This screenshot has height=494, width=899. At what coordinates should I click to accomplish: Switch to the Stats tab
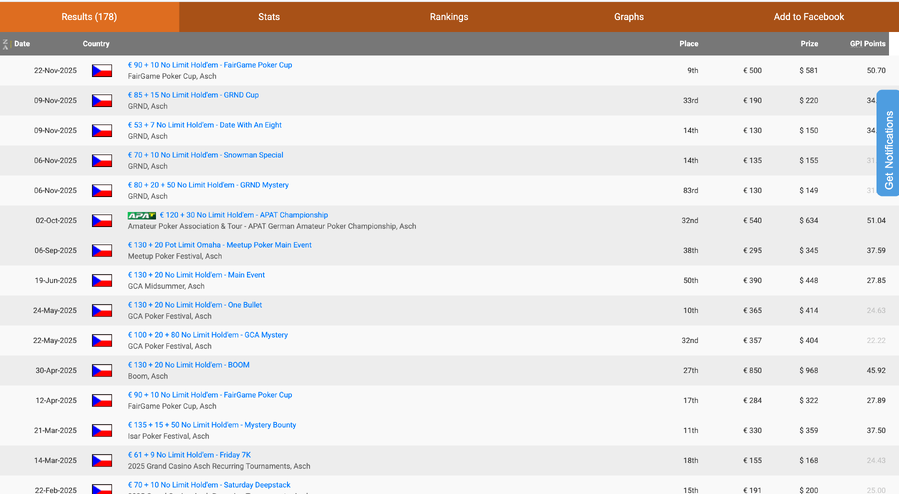tap(269, 17)
